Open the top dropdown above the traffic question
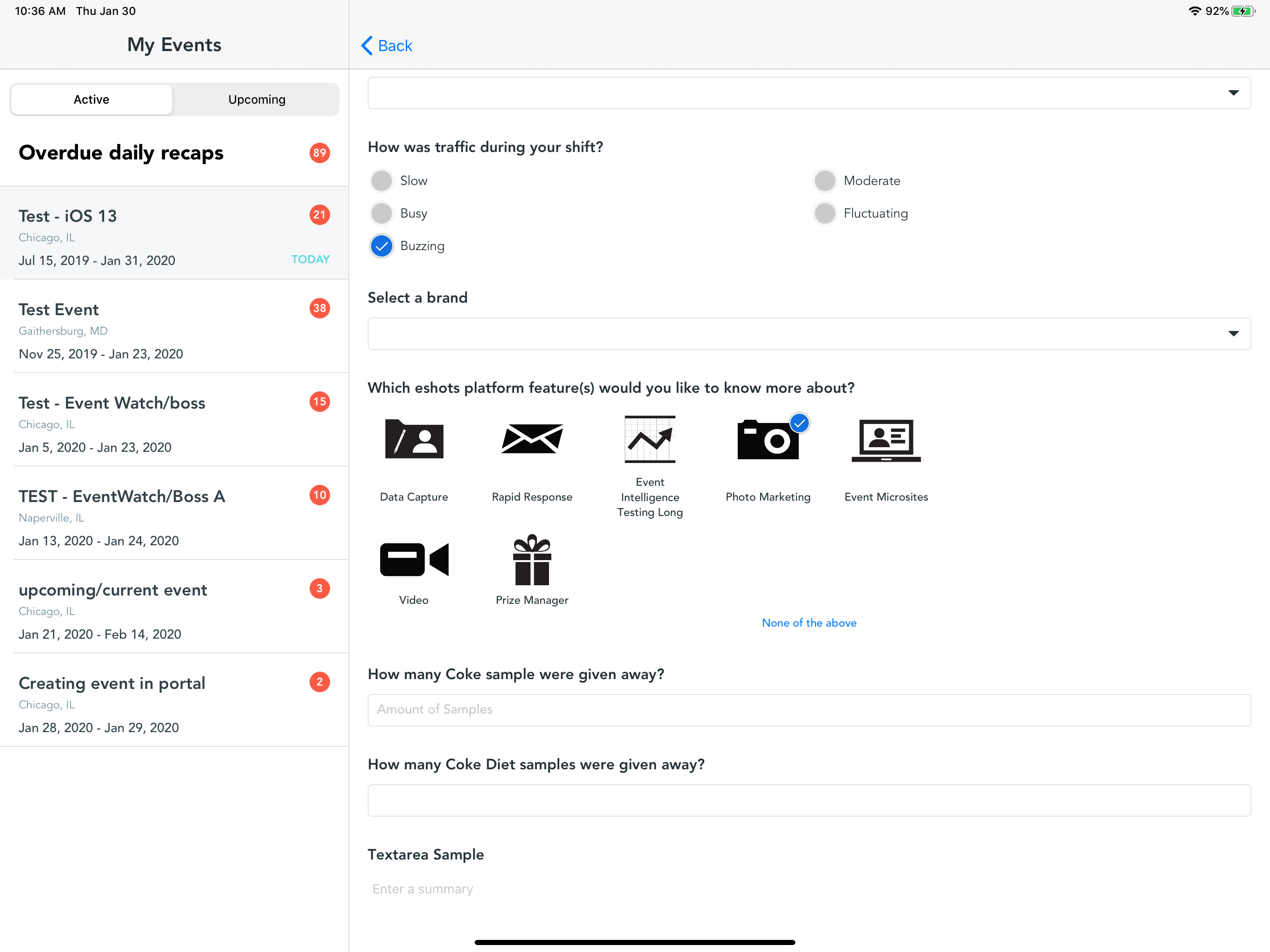This screenshot has width=1270, height=952. point(809,93)
